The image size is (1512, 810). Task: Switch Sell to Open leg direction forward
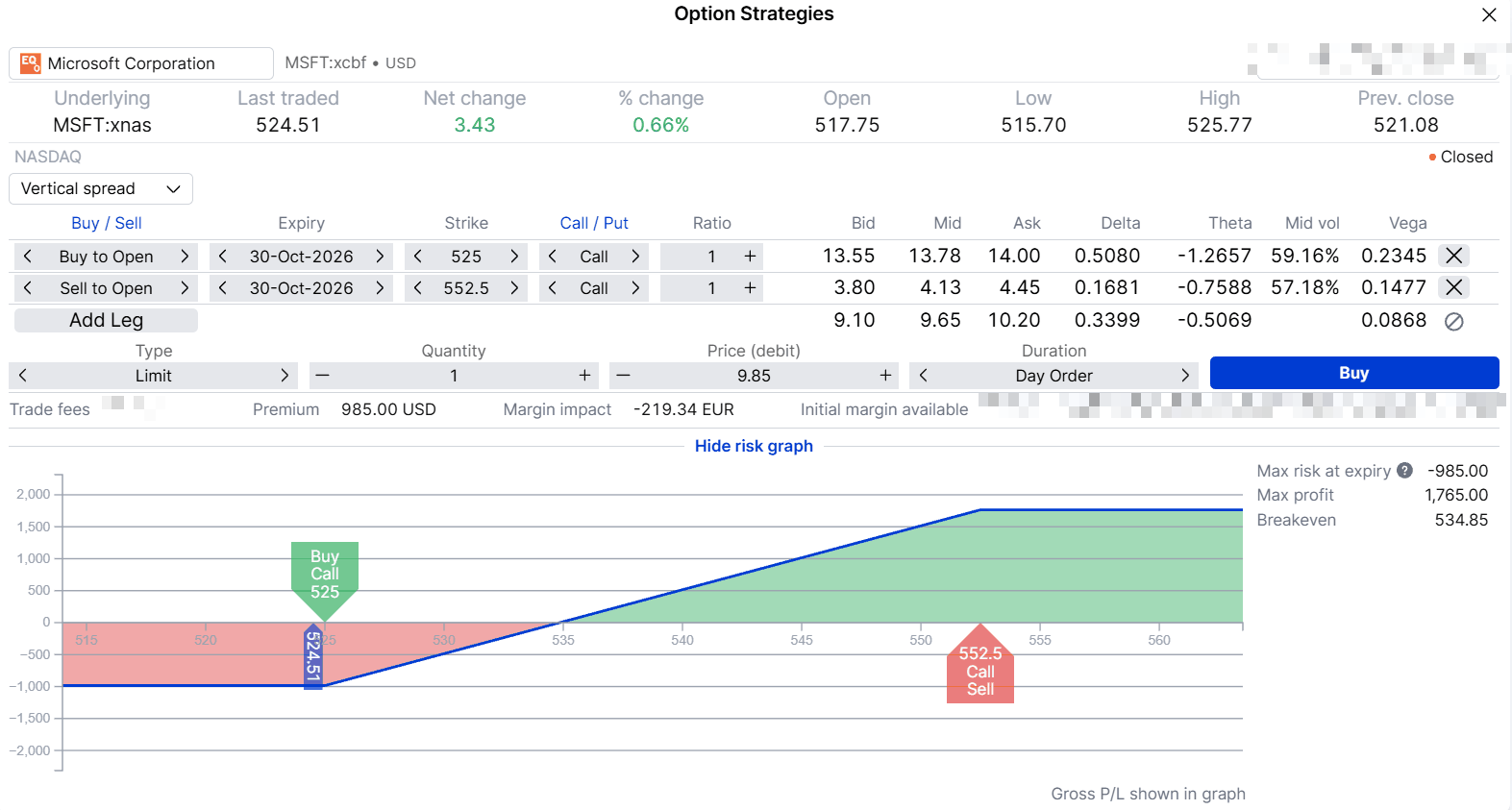tap(185, 288)
